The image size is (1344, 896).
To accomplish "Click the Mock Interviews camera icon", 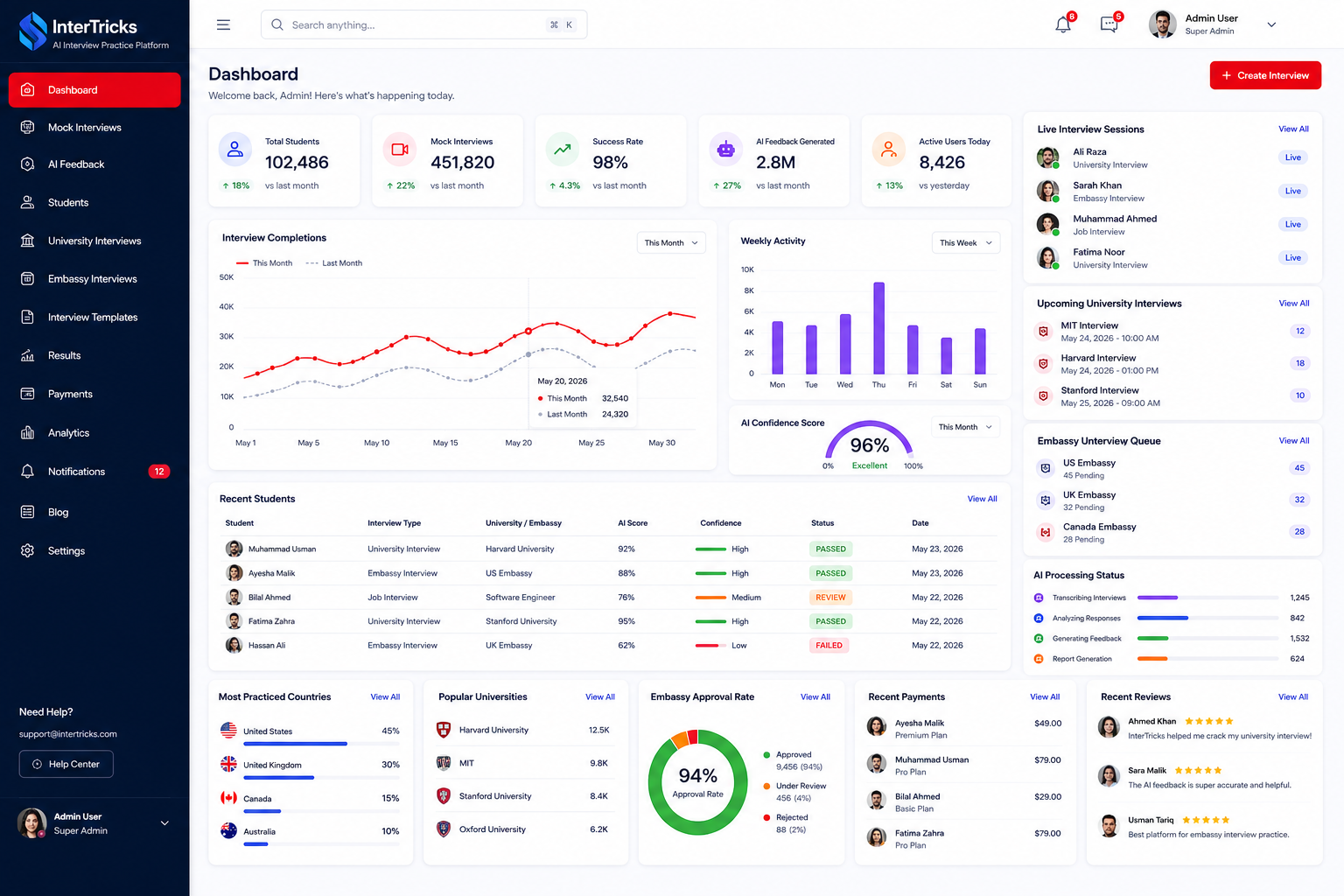I will (x=400, y=150).
